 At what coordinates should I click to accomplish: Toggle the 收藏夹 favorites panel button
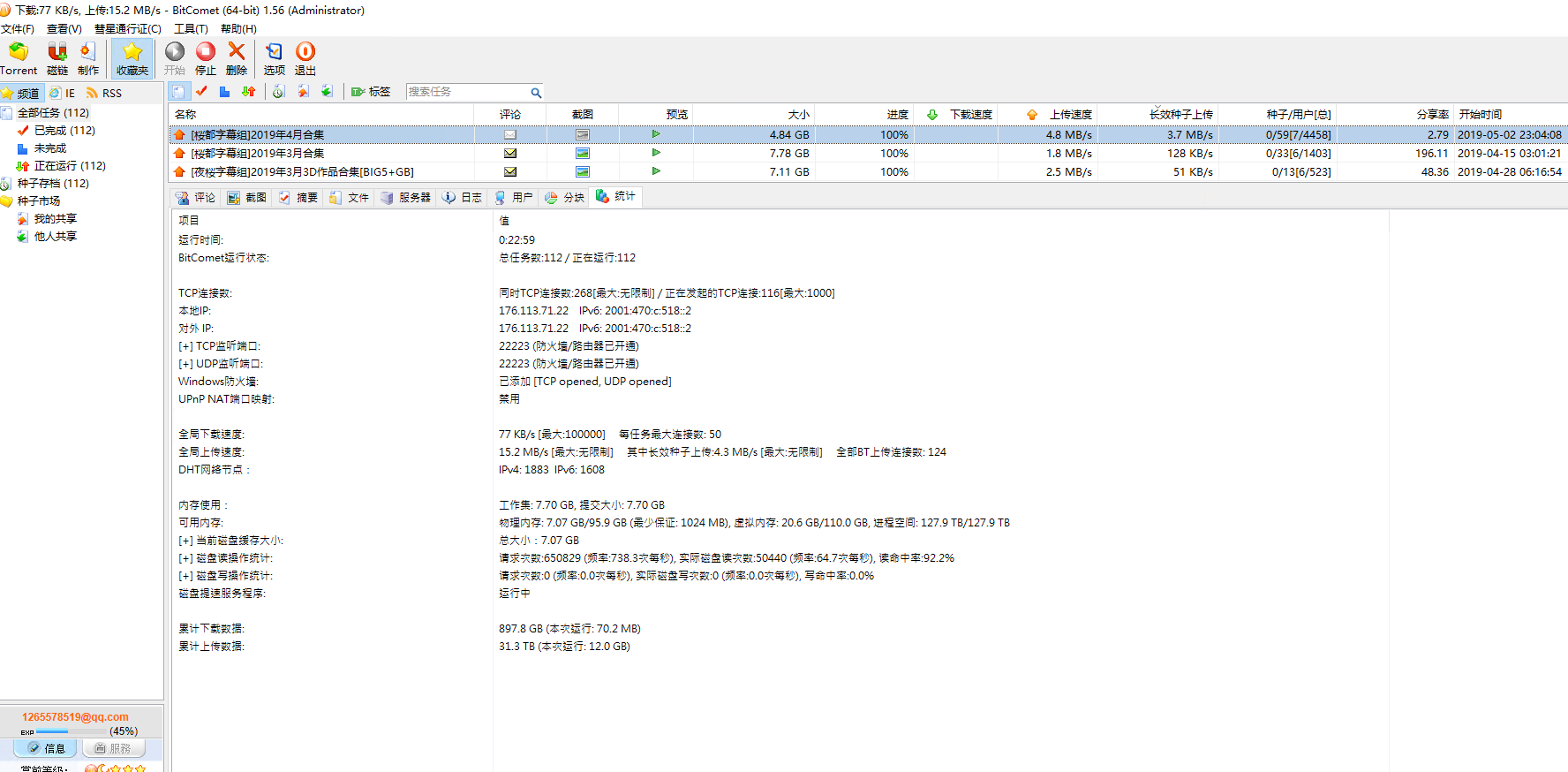click(132, 58)
